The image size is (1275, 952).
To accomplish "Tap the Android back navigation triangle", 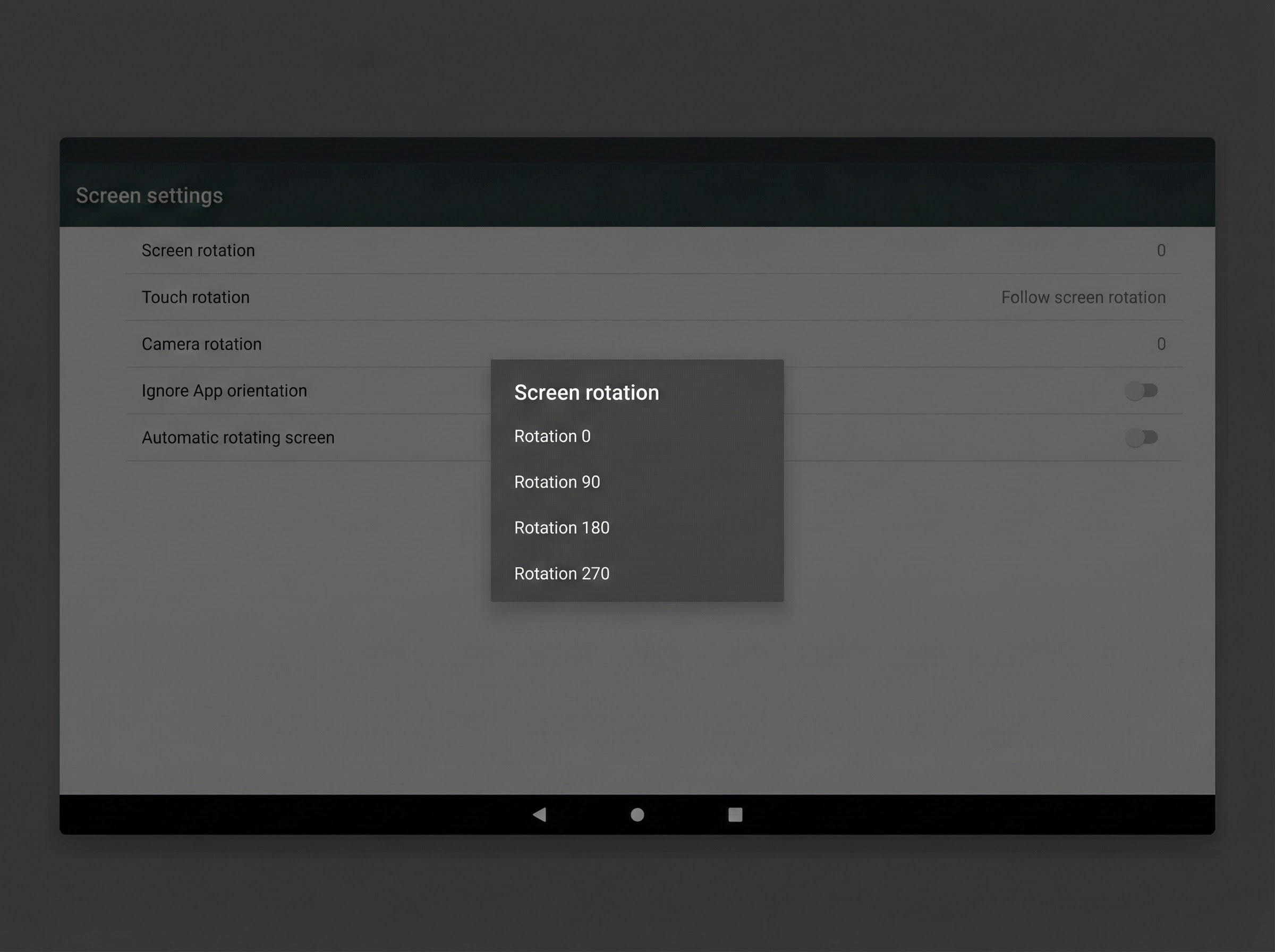I will tap(539, 814).
